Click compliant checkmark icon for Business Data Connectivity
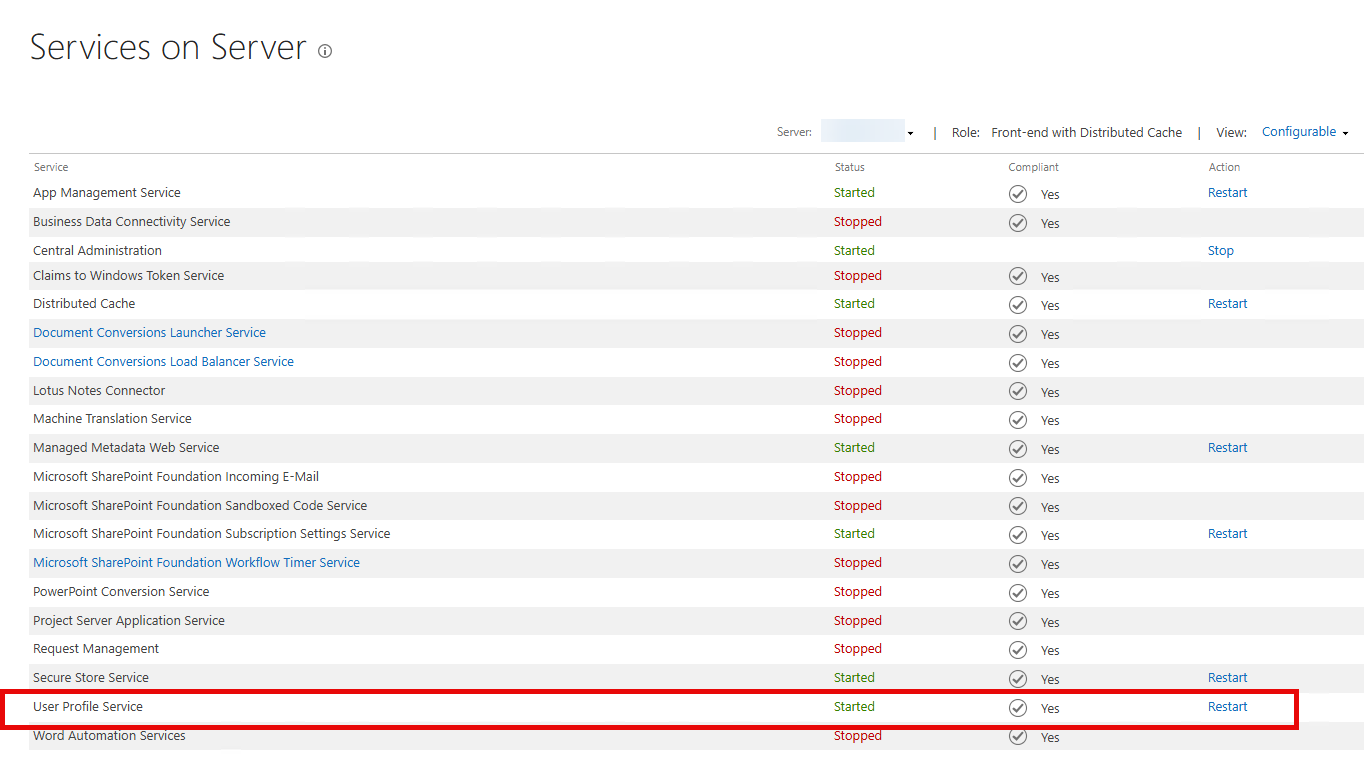 point(1018,223)
